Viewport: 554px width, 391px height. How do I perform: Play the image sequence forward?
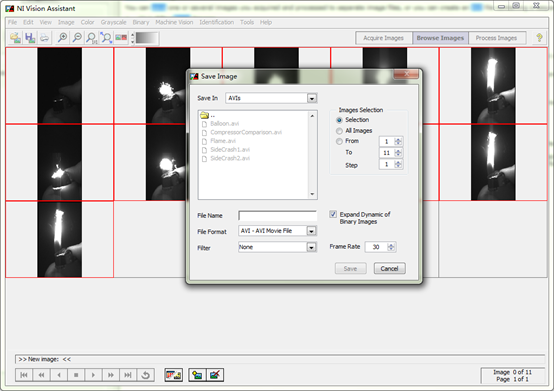93,375
